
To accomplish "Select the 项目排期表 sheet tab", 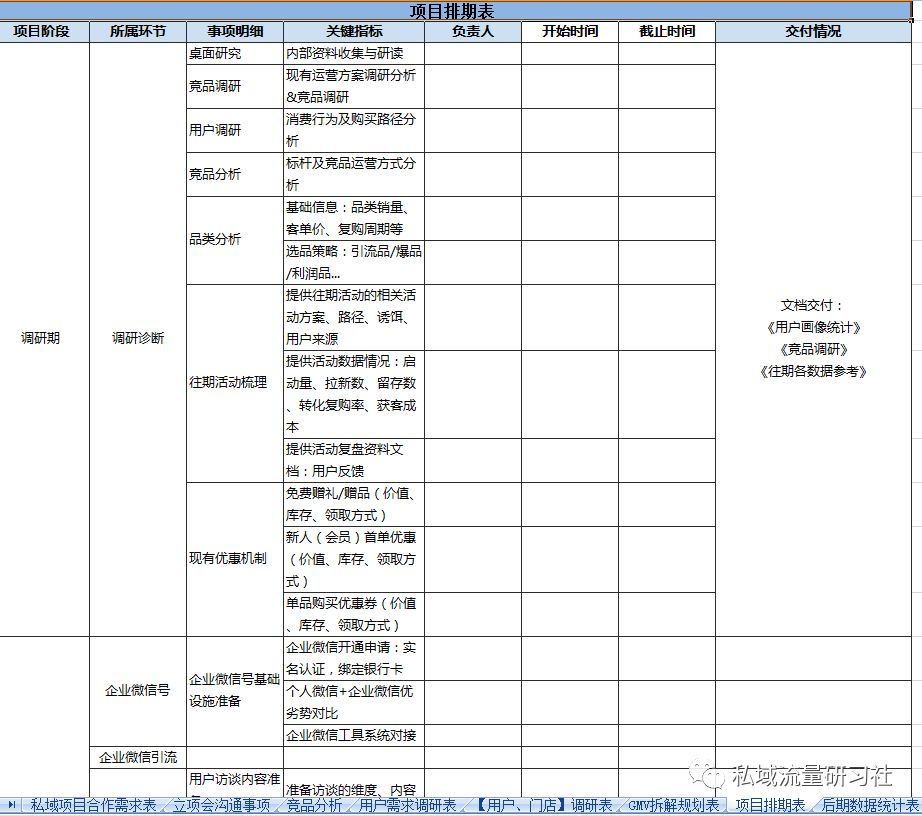I will (x=770, y=805).
